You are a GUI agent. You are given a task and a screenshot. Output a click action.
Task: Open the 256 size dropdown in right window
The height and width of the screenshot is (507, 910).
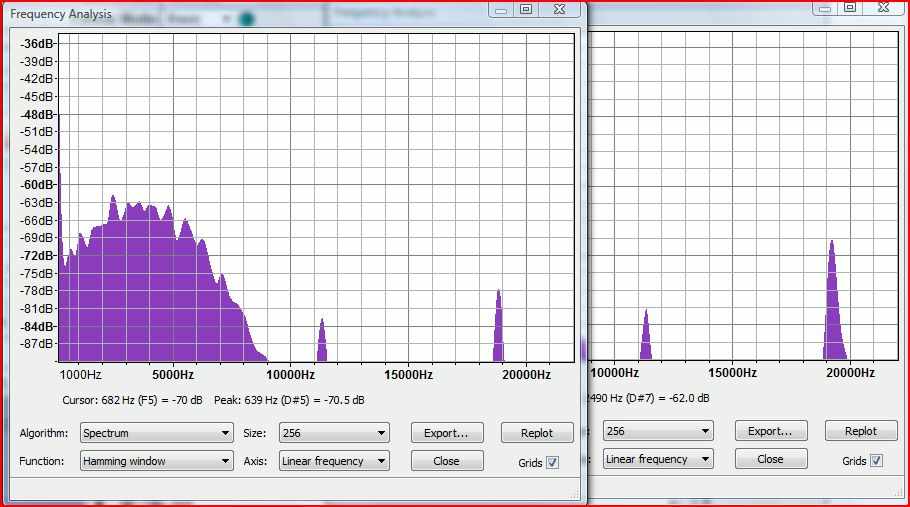coord(658,431)
